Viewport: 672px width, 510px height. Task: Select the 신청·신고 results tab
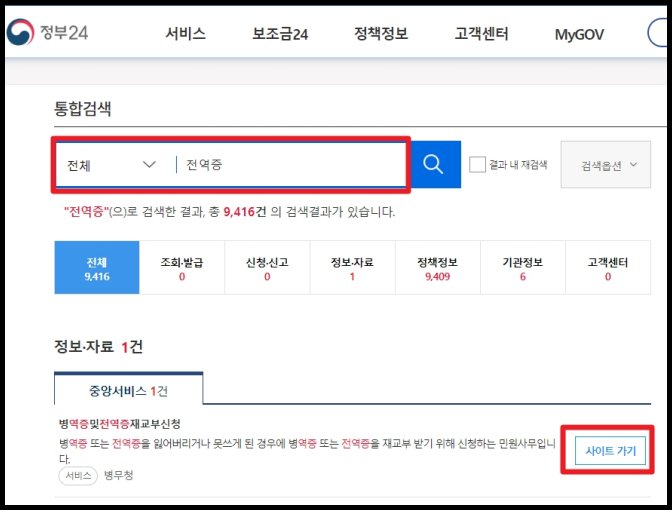[267, 267]
